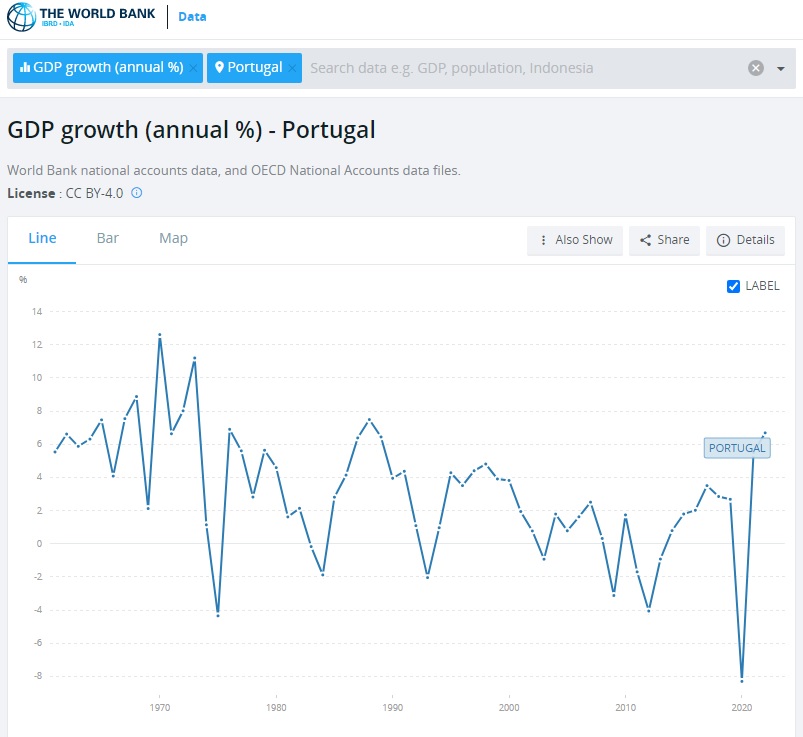This screenshot has width=803, height=737.
Task: Select the Line chart tab
Action: (x=42, y=238)
